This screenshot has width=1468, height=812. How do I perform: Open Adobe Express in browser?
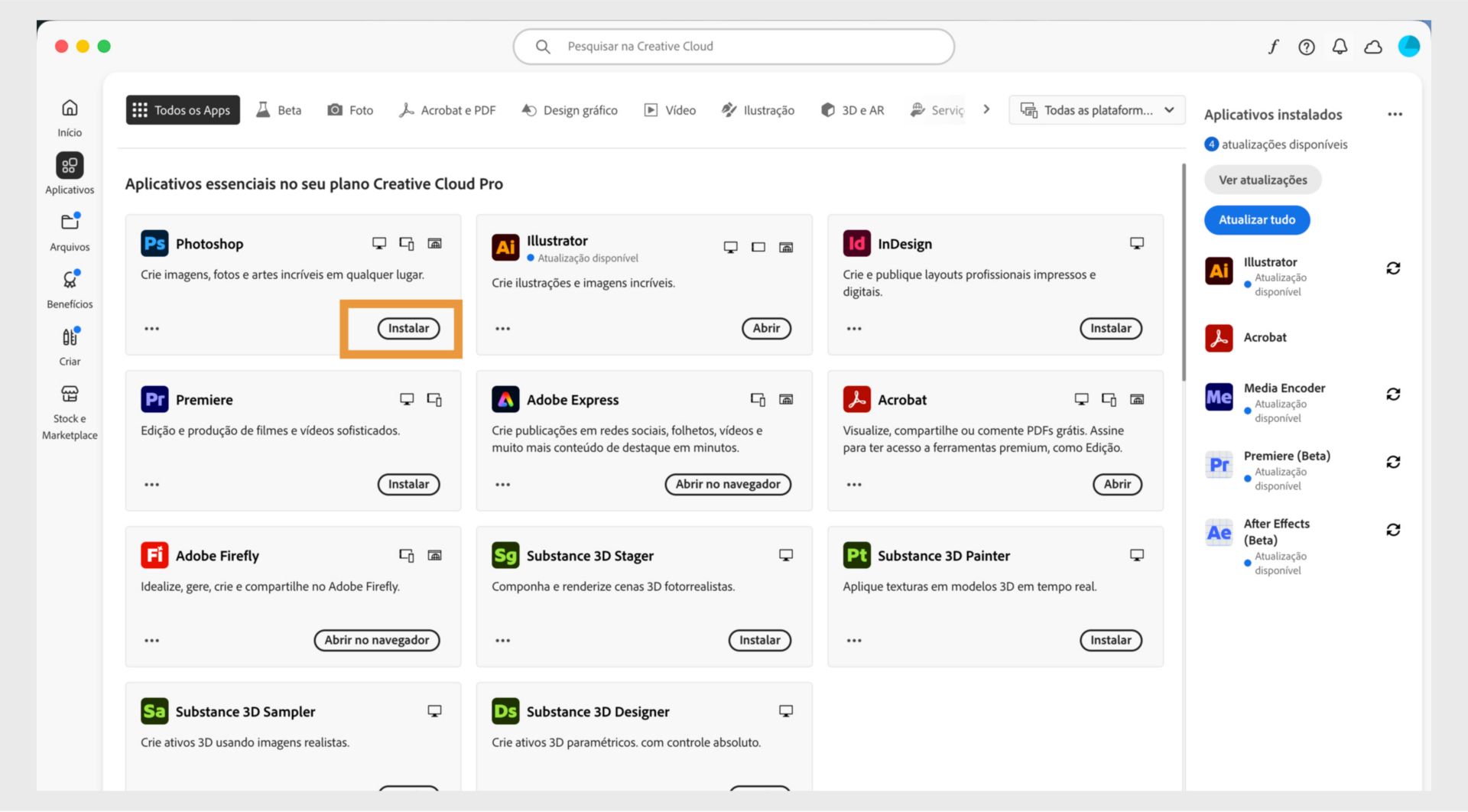pyautogui.click(x=728, y=485)
